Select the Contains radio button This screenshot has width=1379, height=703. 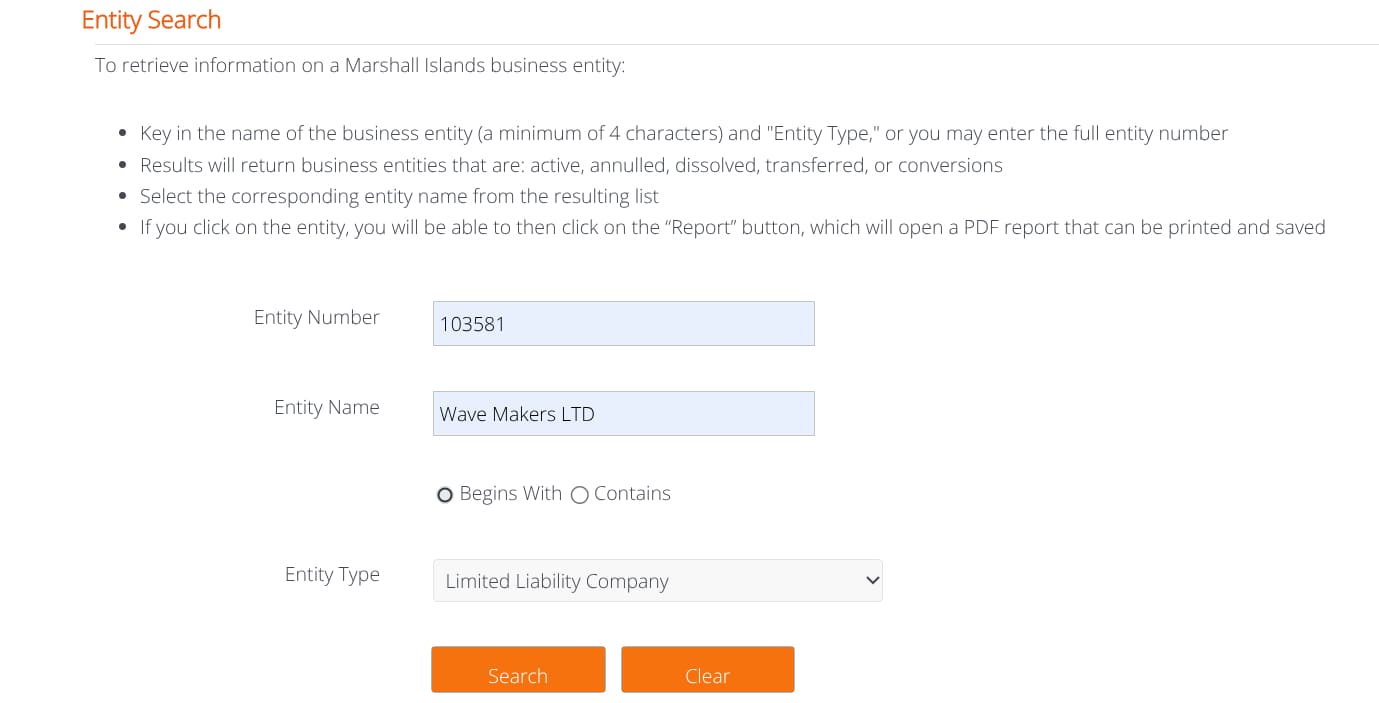[x=579, y=495]
